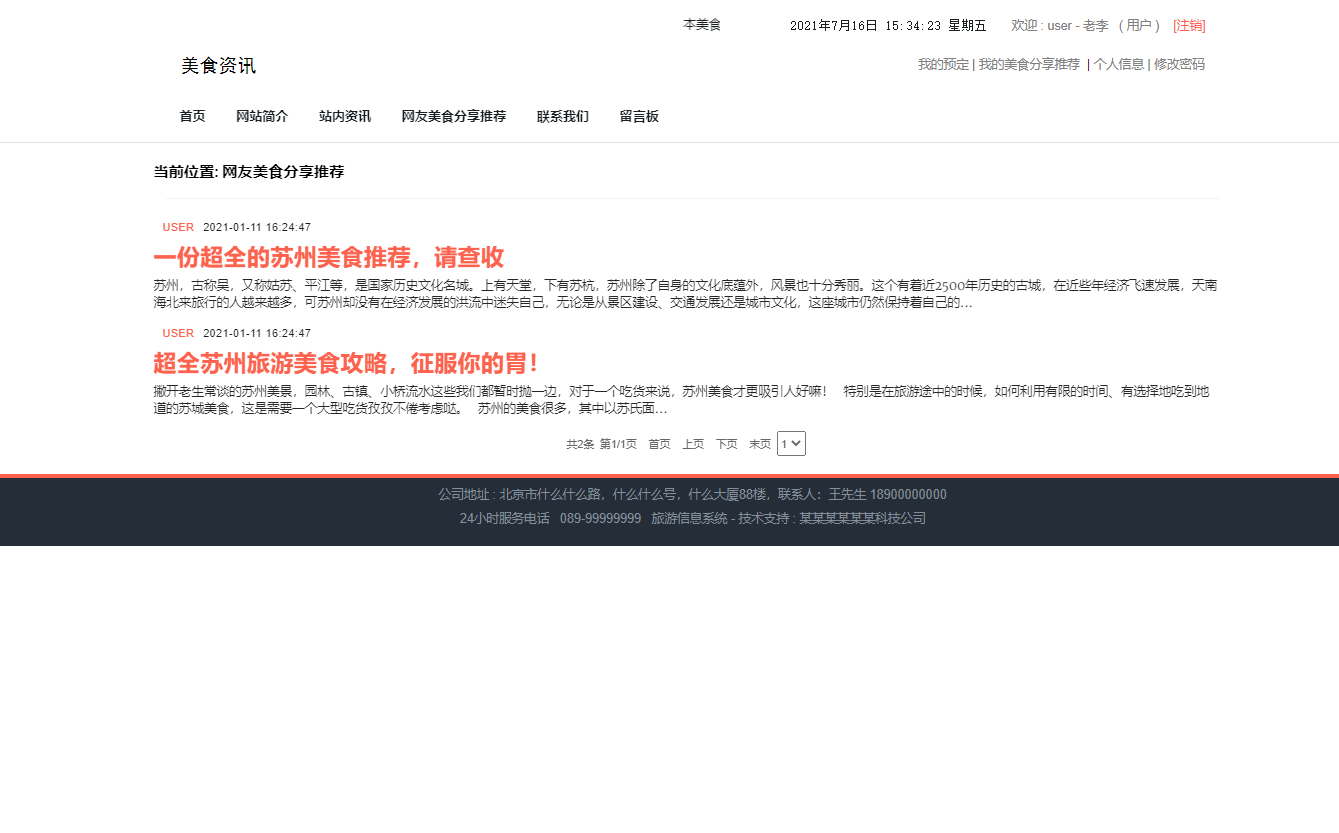The image size is (1339, 833).
Task: View 我的美食分享推荐 page
Action: [1029, 64]
